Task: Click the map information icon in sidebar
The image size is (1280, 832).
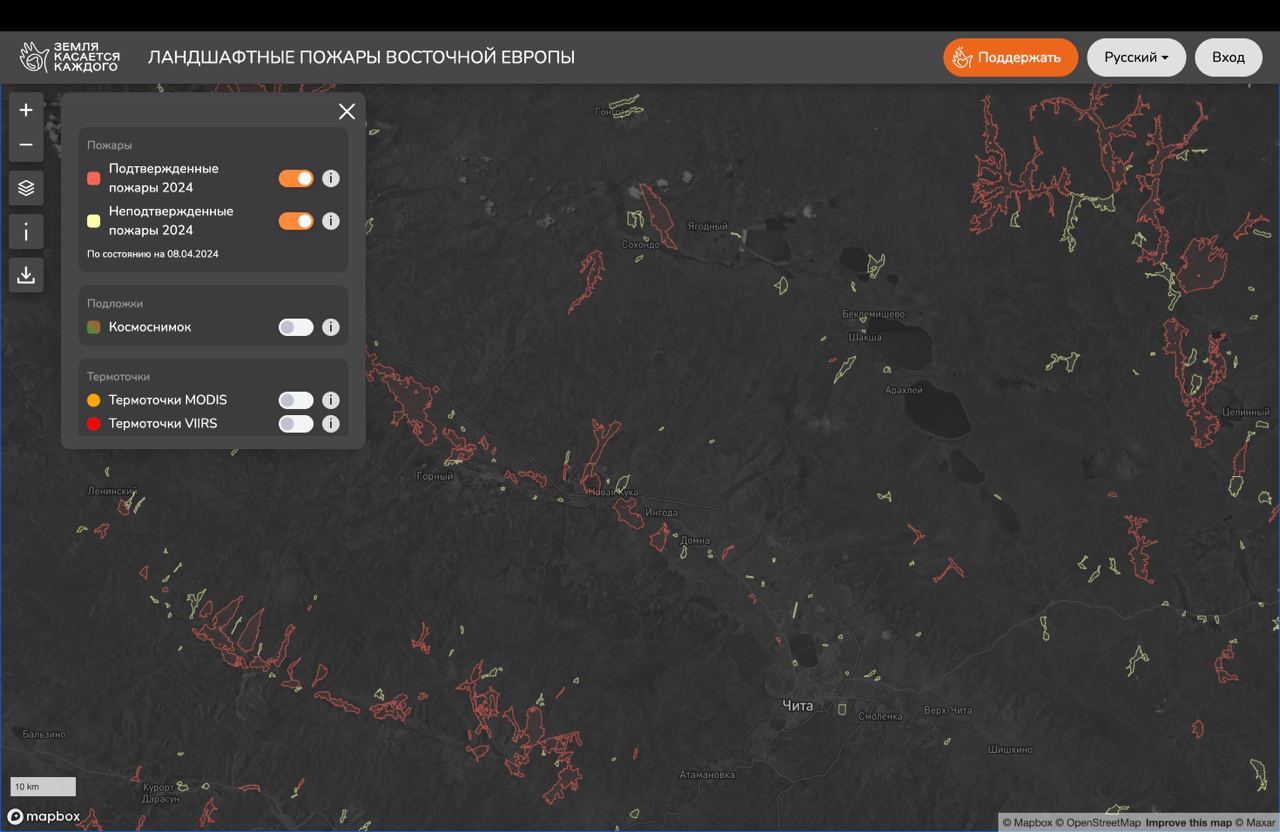Action: pos(26,232)
